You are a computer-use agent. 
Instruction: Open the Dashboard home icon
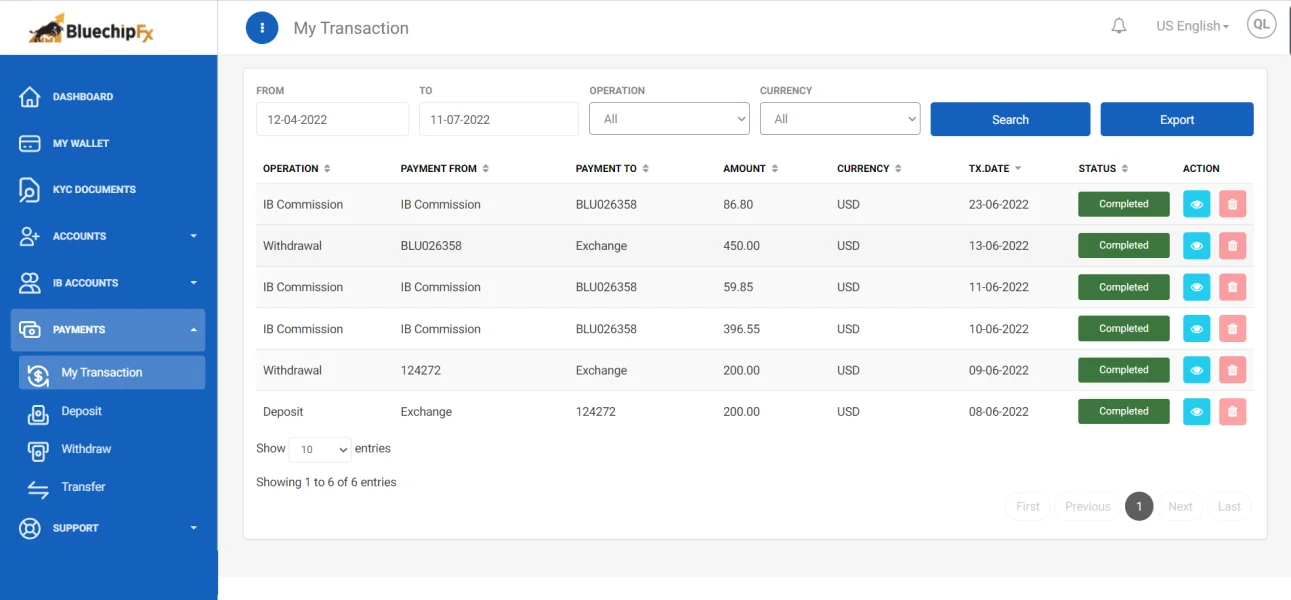tap(30, 97)
